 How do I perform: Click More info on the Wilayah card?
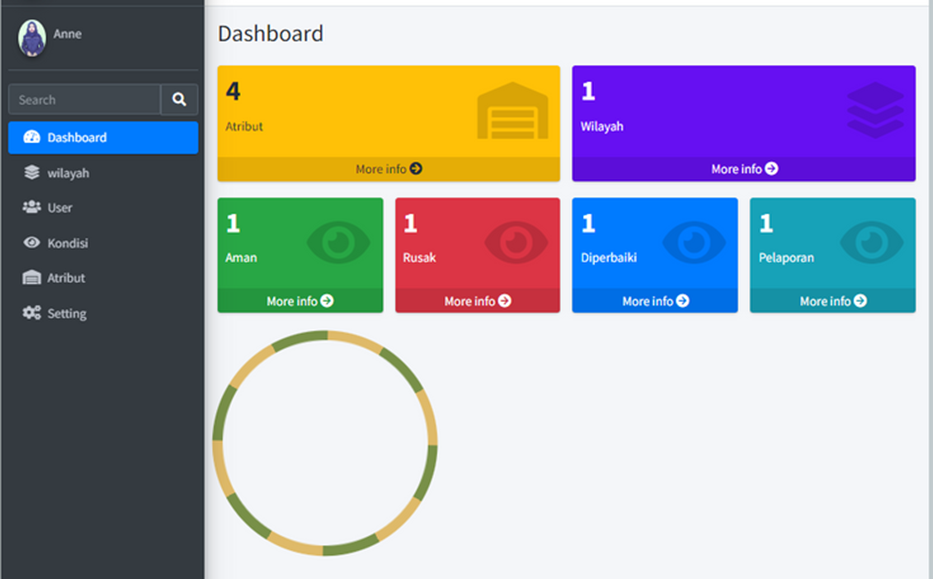744,169
